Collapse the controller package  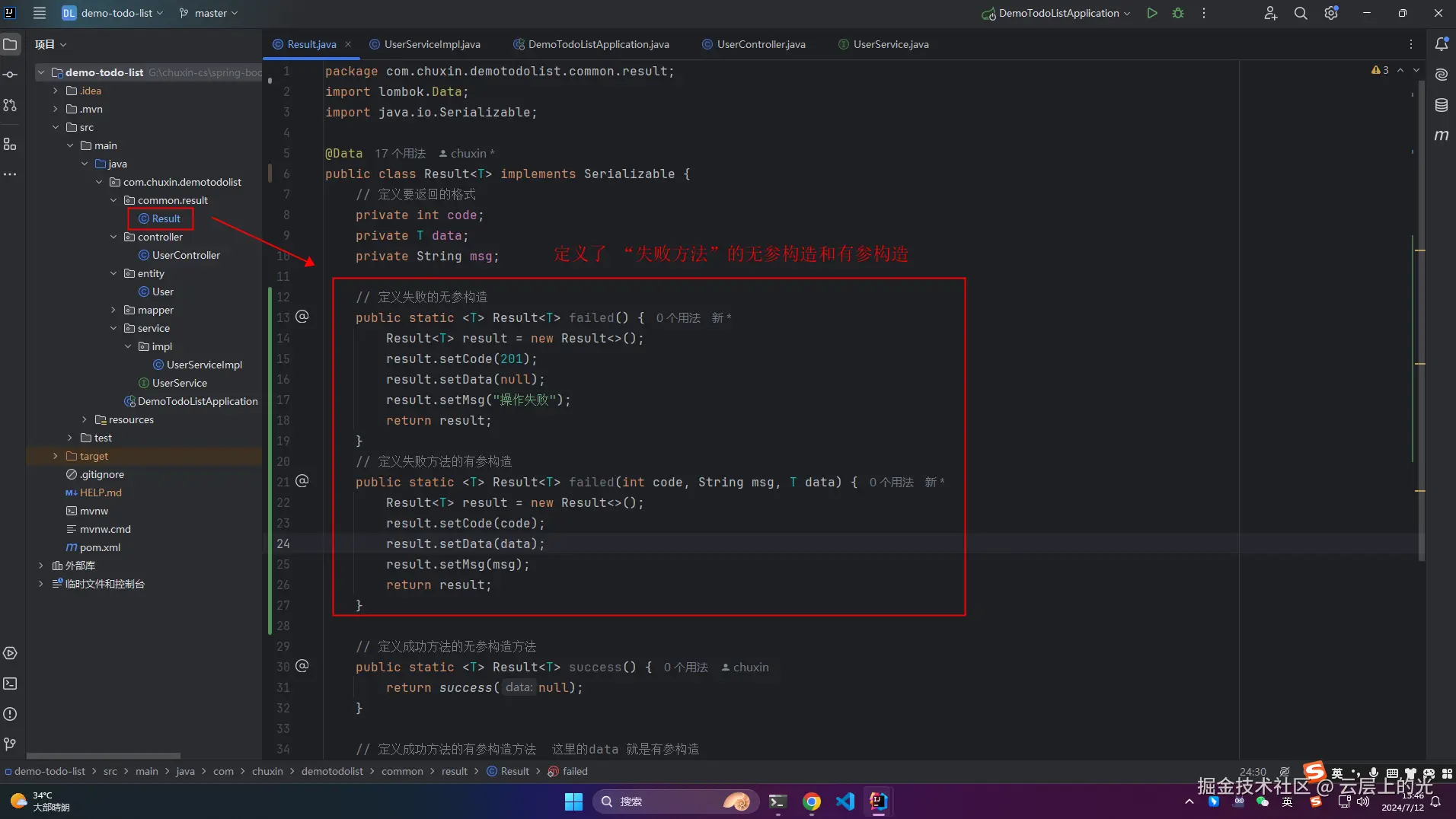tap(113, 237)
